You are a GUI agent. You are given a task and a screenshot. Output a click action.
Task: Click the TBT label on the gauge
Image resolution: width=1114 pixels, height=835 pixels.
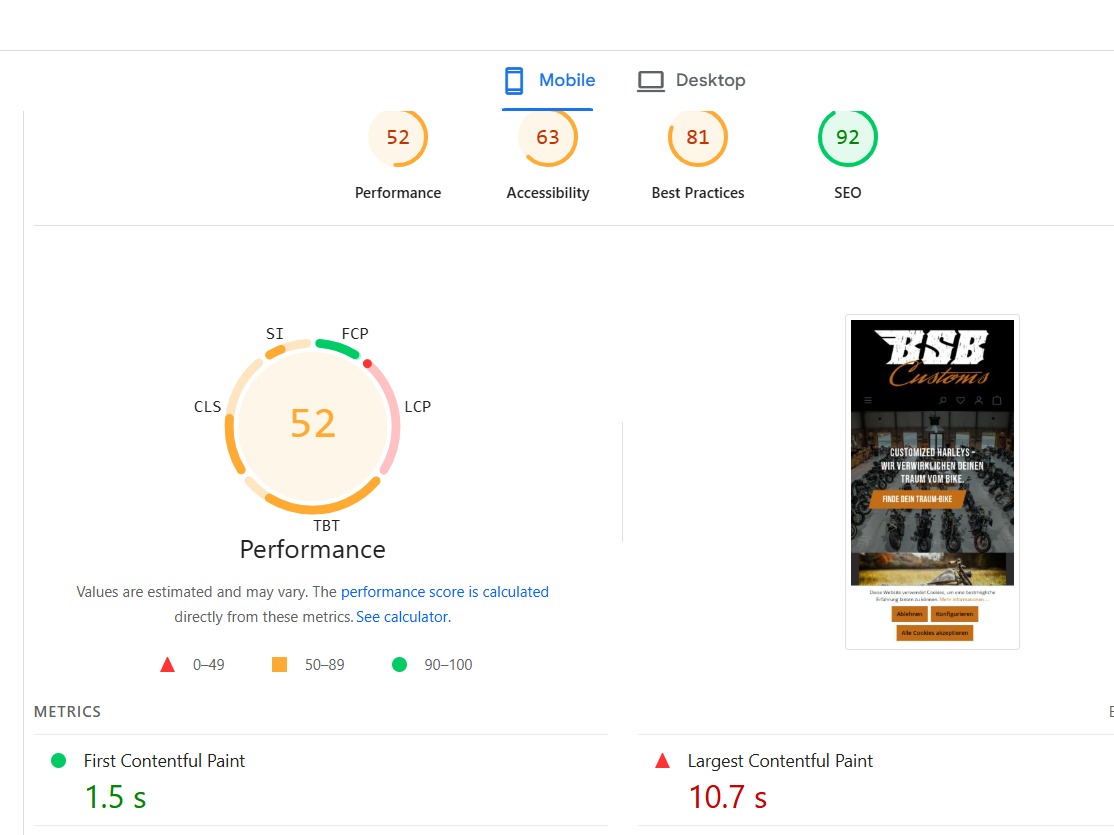point(326,526)
